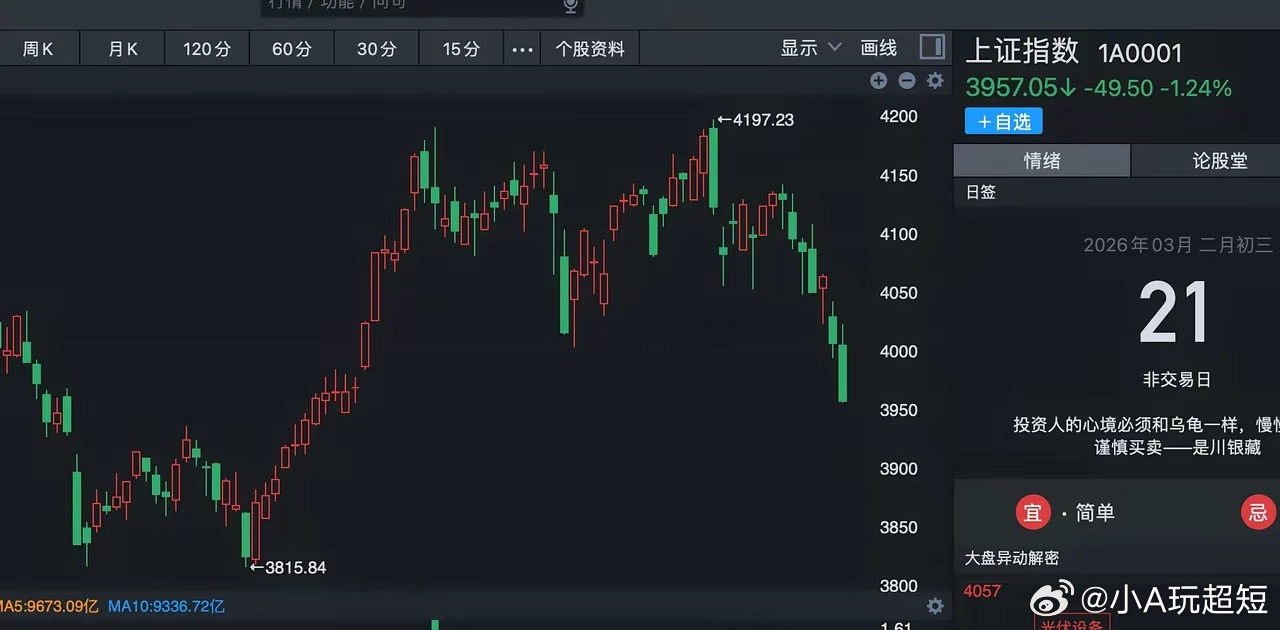Click the red 宜 badge icon
The height and width of the screenshot is (630, 1280).
[x=1033, y=512]
